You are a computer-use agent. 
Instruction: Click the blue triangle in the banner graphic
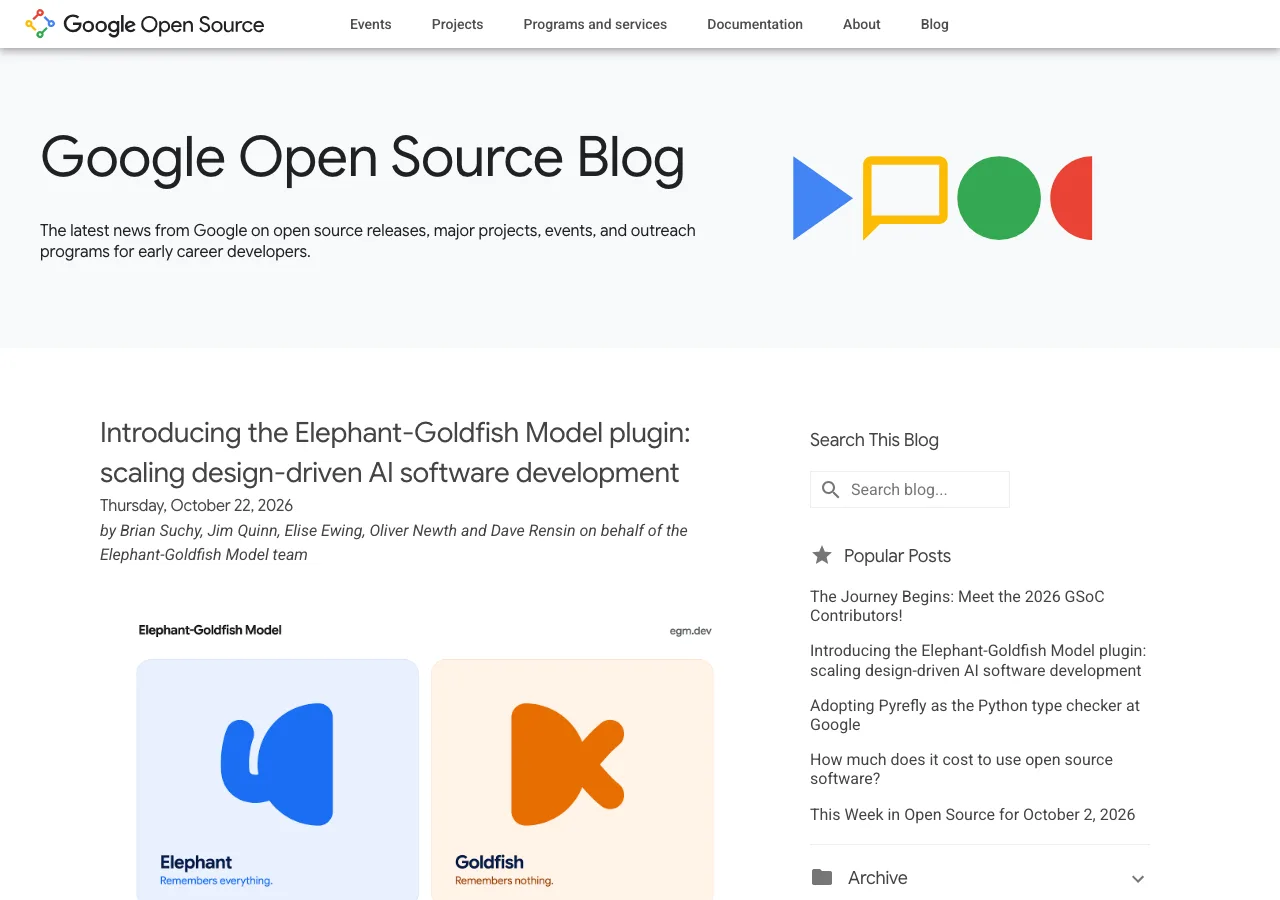coord(823,198)
